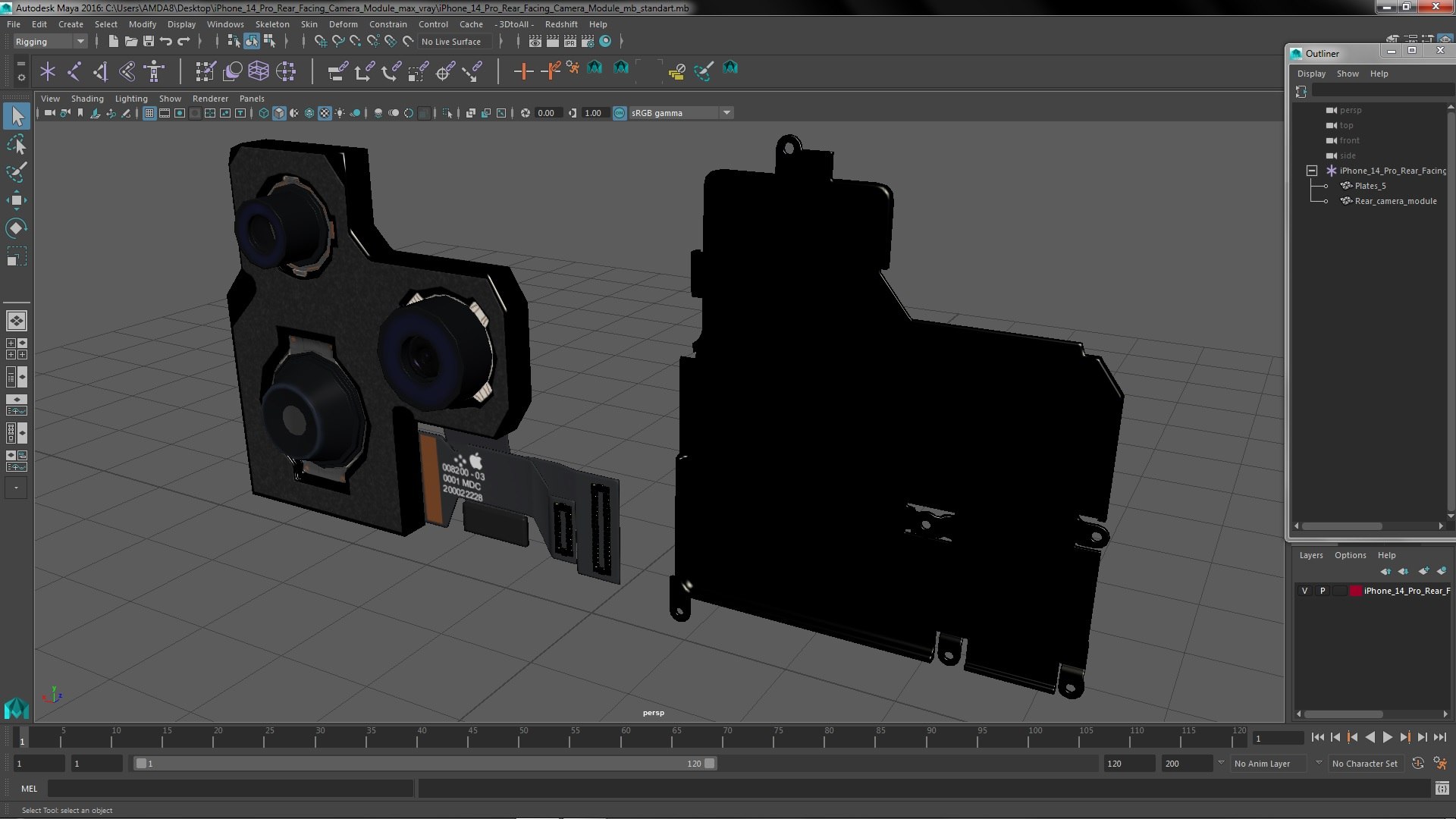Open the Renderer panel menu
This screenshot has height=819, width=1456.
[210, 99]
